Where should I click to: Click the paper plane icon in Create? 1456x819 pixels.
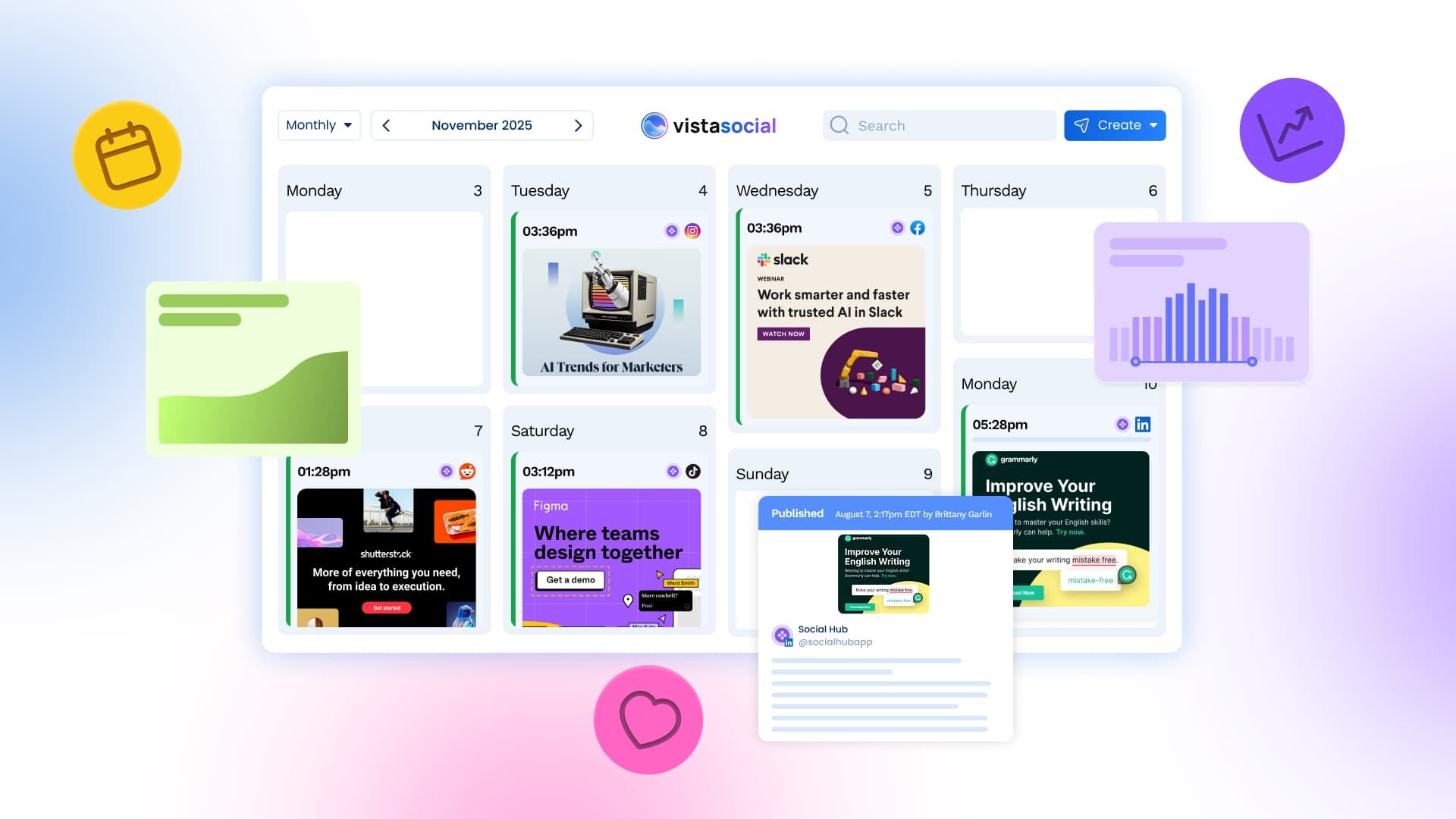pyautogui.click(x=1081, y=125)
